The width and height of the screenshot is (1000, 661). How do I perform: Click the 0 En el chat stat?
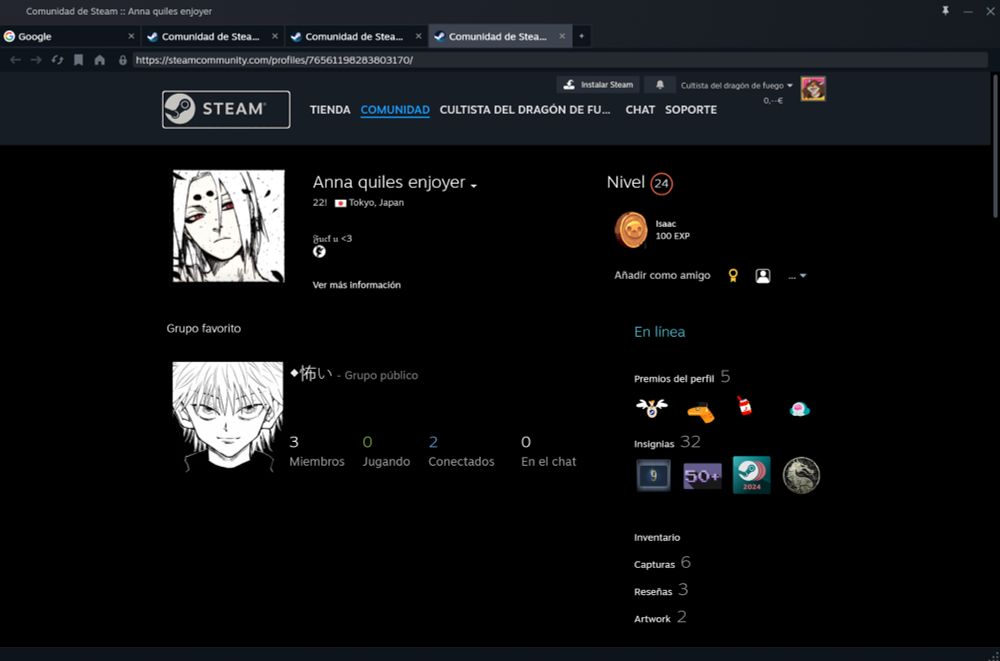tap(548, 451)
